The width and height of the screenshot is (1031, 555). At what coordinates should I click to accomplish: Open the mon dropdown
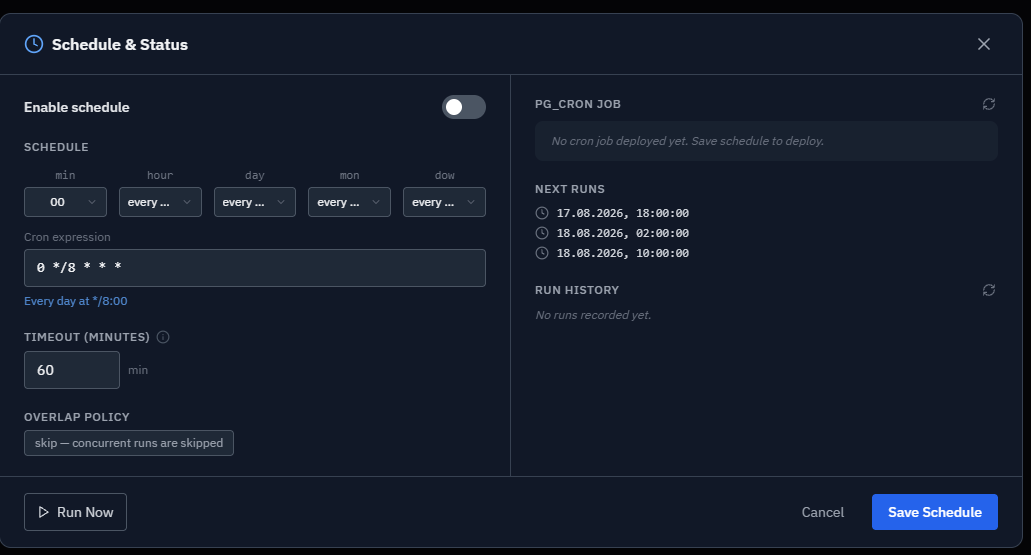349,202
